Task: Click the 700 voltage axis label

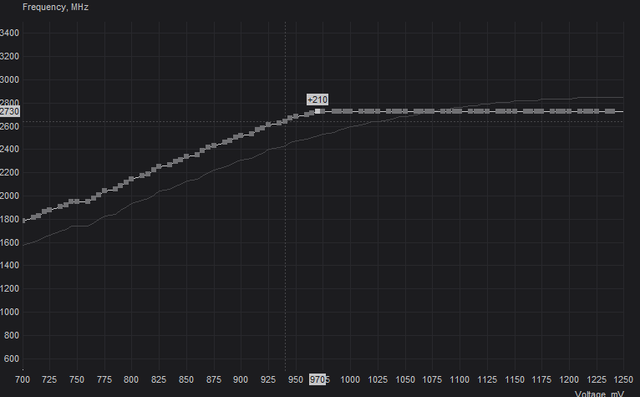Action: 22,379
